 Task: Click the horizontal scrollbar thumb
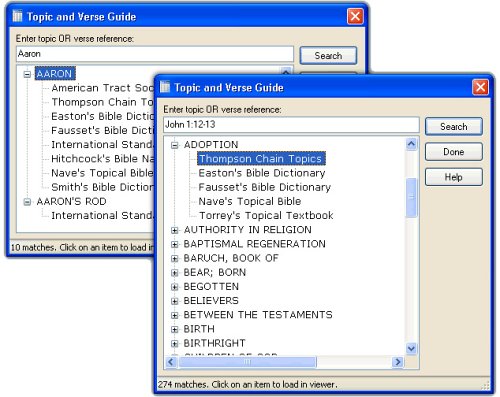[247, 362]
